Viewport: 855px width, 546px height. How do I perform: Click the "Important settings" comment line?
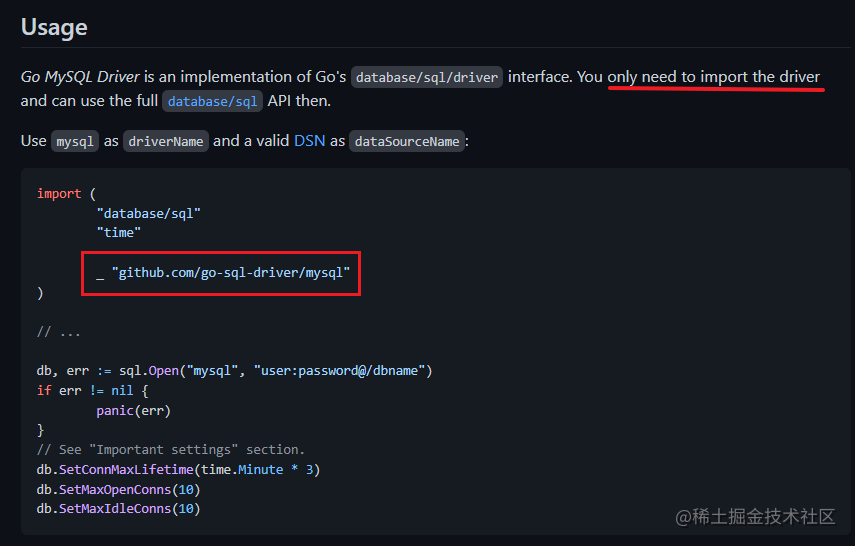coord(171,449)
